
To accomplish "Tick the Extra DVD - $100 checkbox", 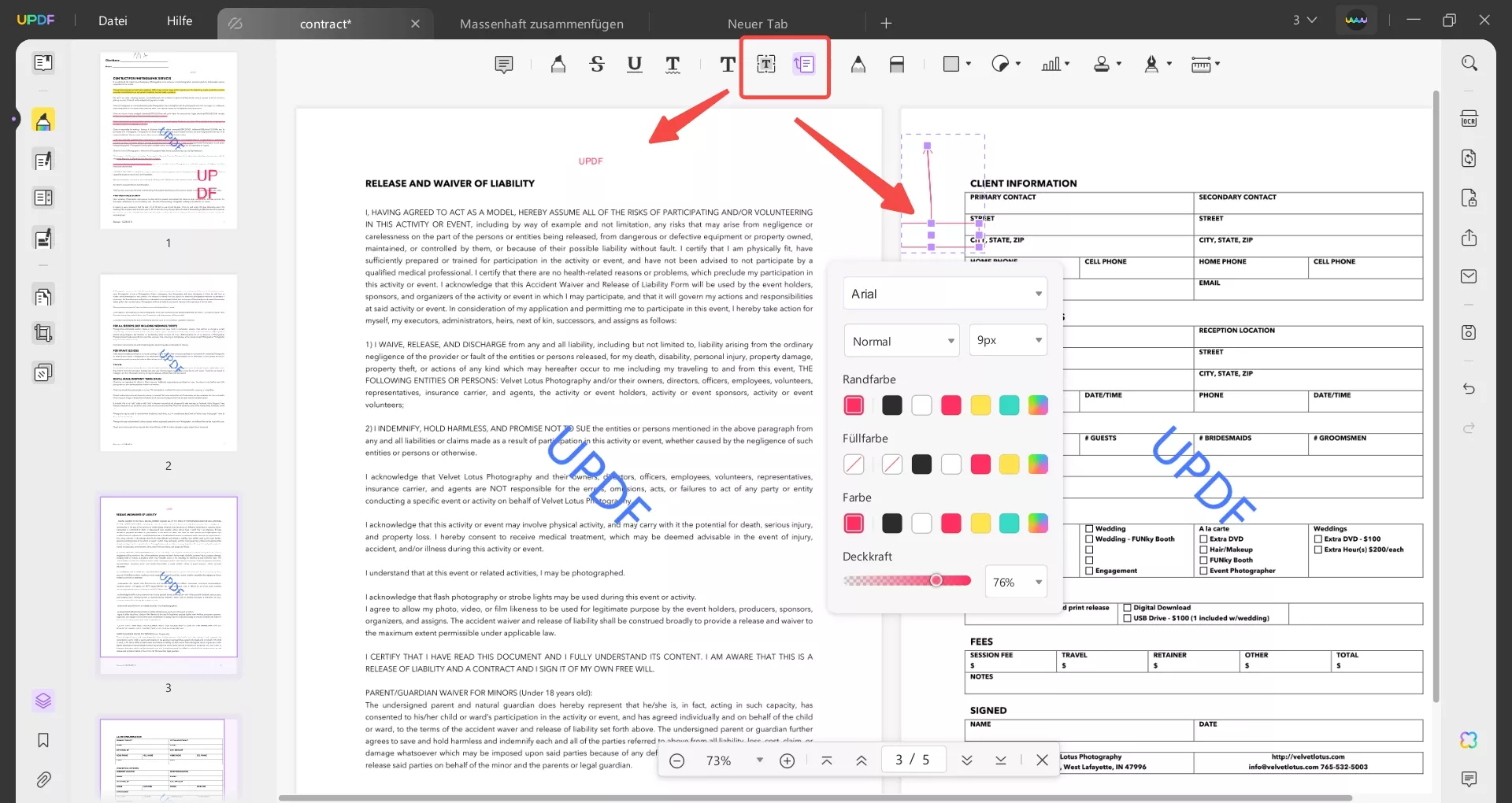I will point(1318,539).
